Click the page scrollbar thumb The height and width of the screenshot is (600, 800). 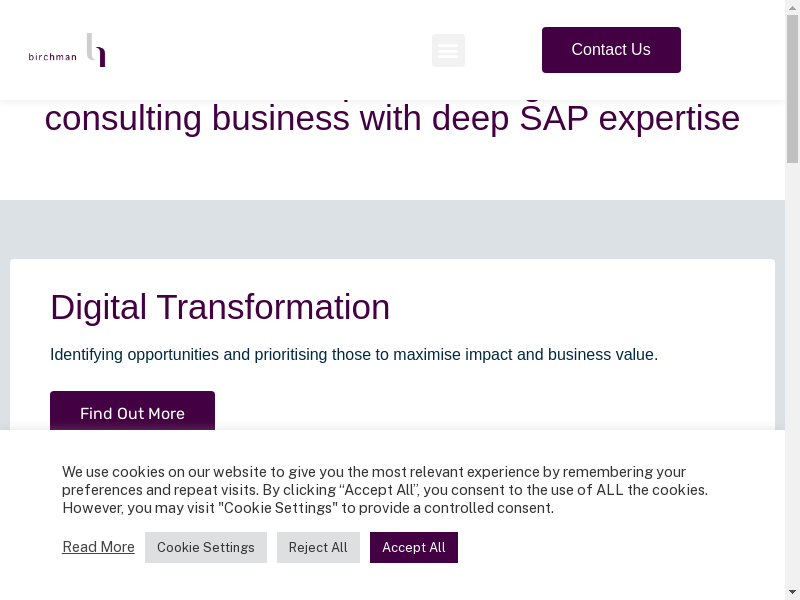[x=792, y=90]
